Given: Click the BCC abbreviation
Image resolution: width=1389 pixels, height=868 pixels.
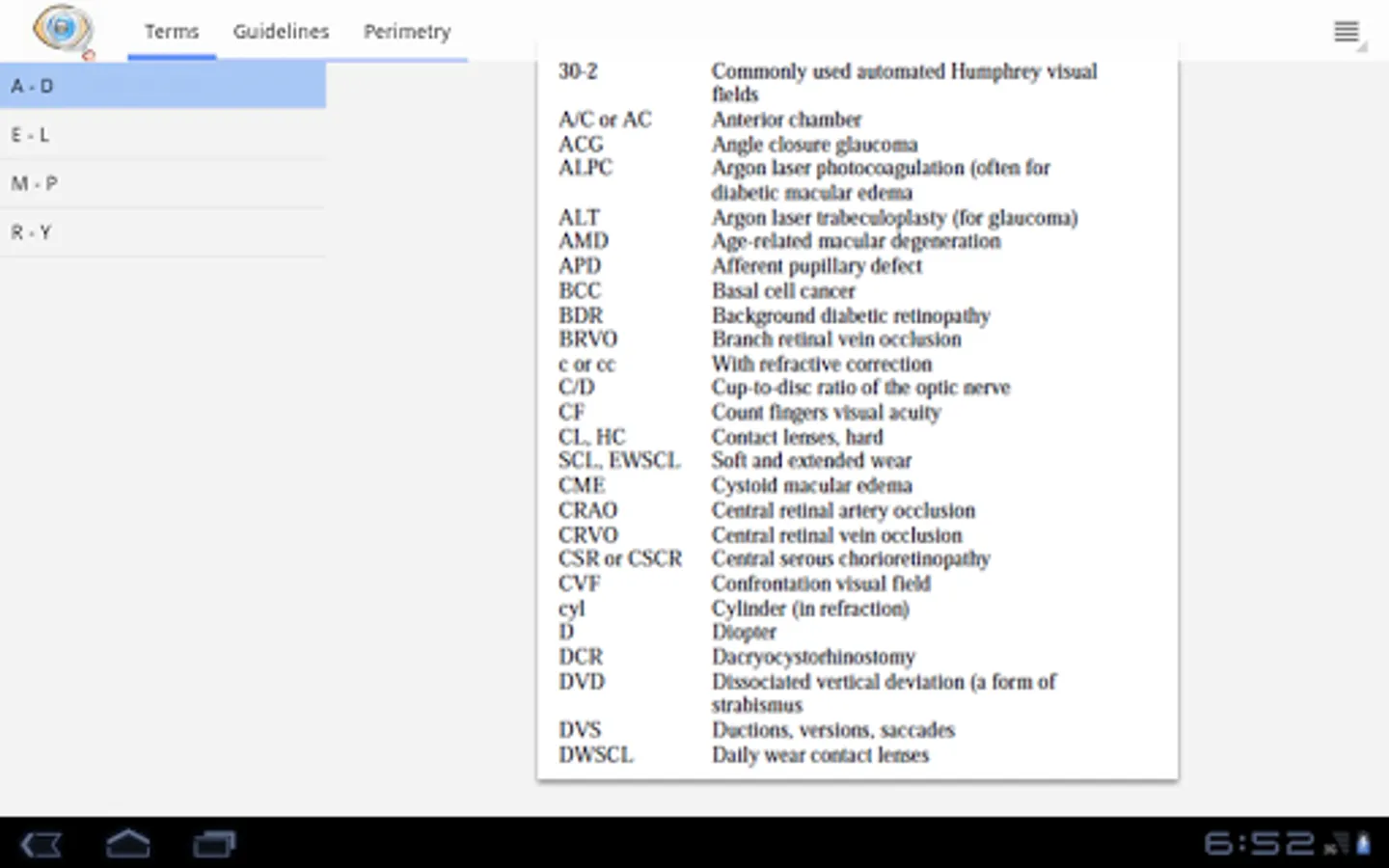Looking at the screenshot, I should (x=580, y=291).
